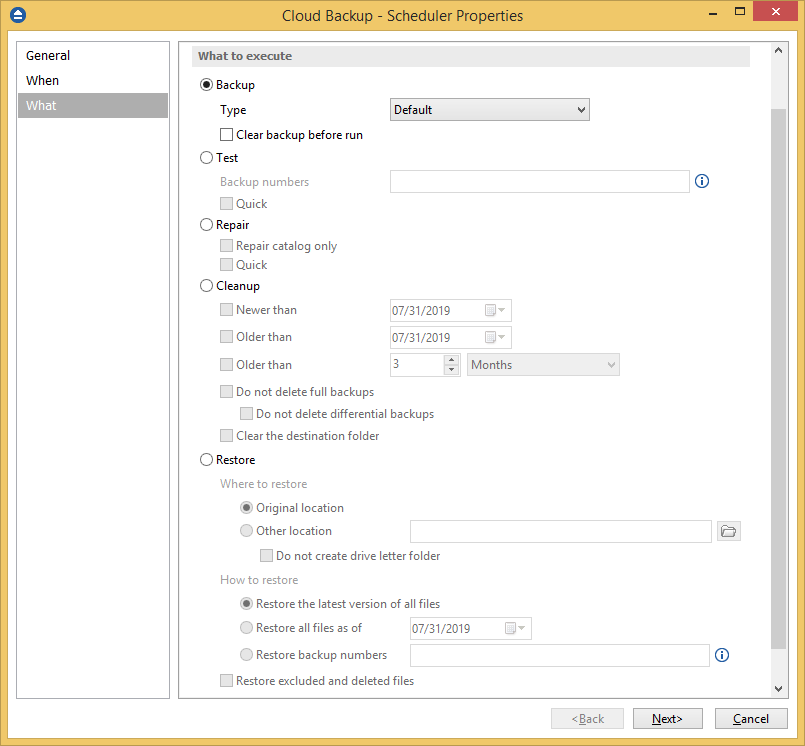This screenshot has height=746, width=805.
Task: Select the Repair radio button
Action: [x=207, y=225]
